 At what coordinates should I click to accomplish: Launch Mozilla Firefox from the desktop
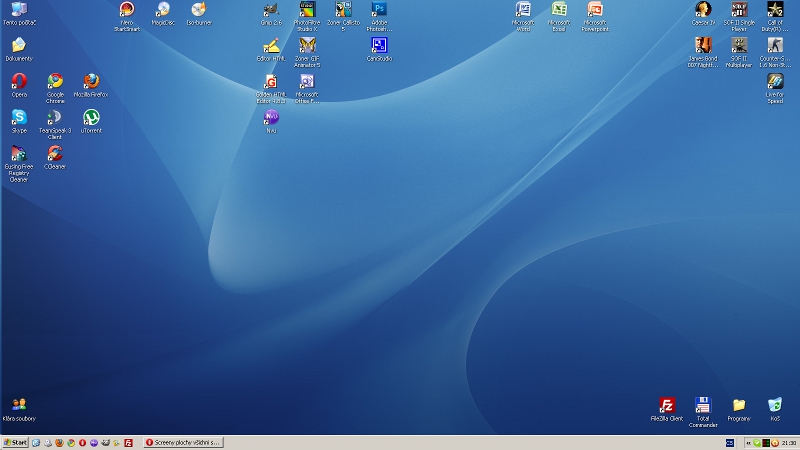pyautogui.click(x=91, y=85)
